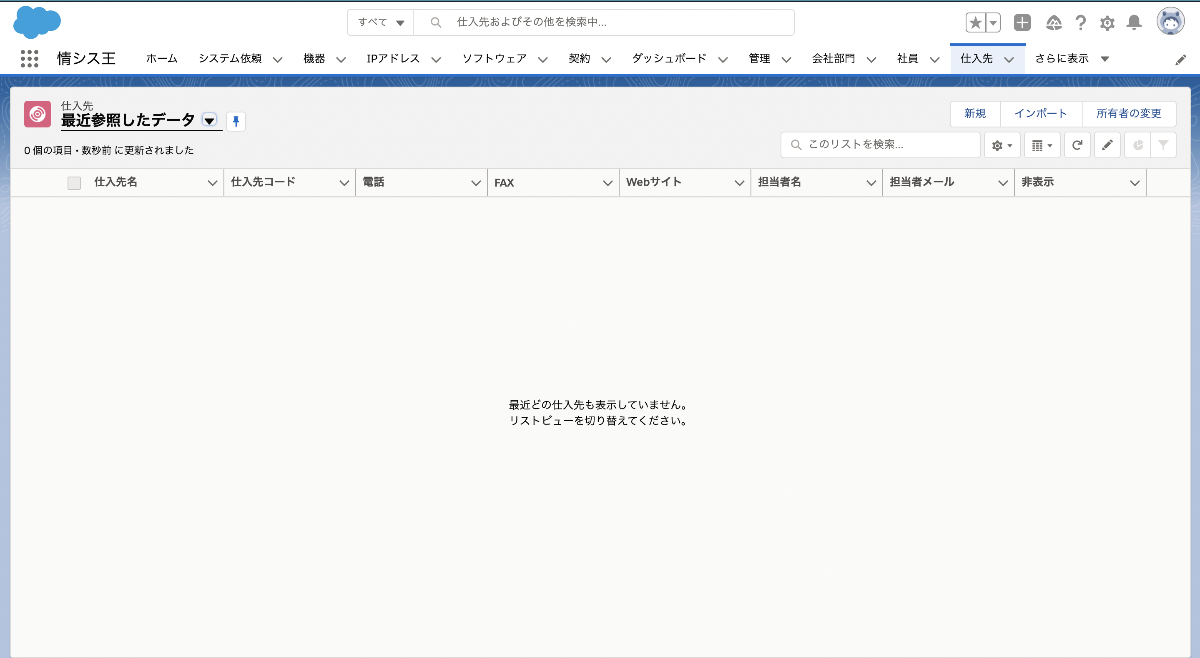Click the search magnifier in global search
Image resolution: width=1200 pixels, height=658 pixels.
[x=436, y=22]
